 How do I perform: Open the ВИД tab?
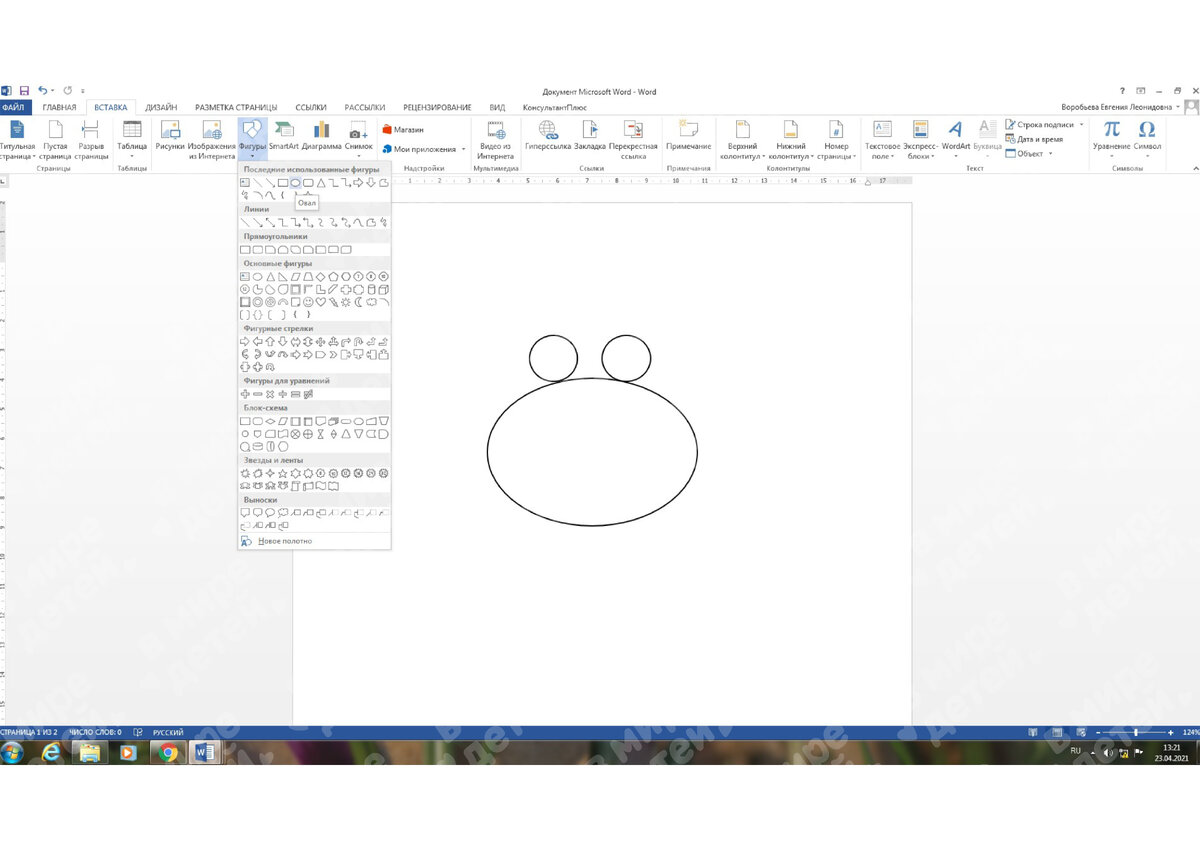point(497,107)
